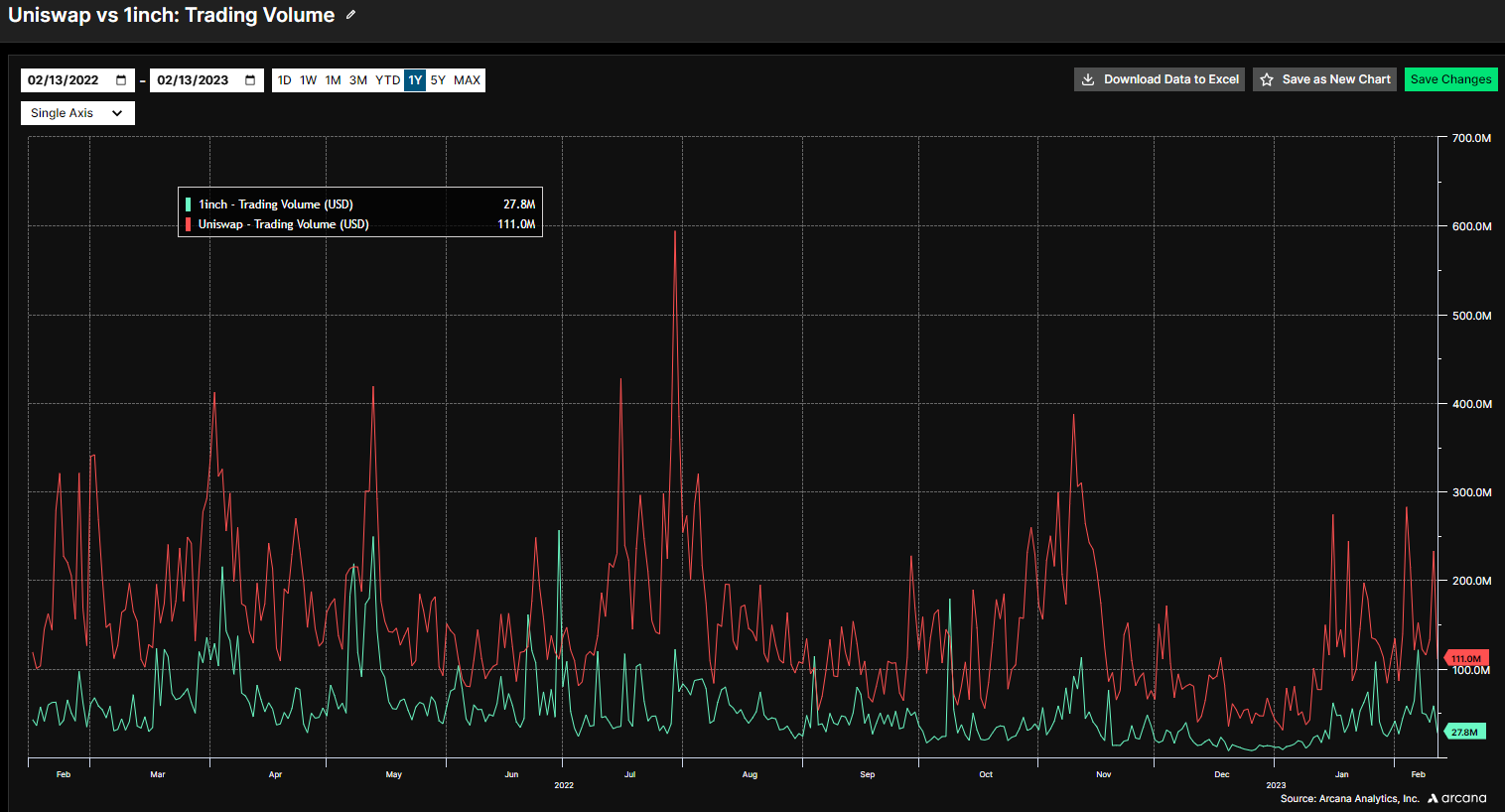Select the 3M time range
1505x812 pixels.
click(x=358, y=80)
